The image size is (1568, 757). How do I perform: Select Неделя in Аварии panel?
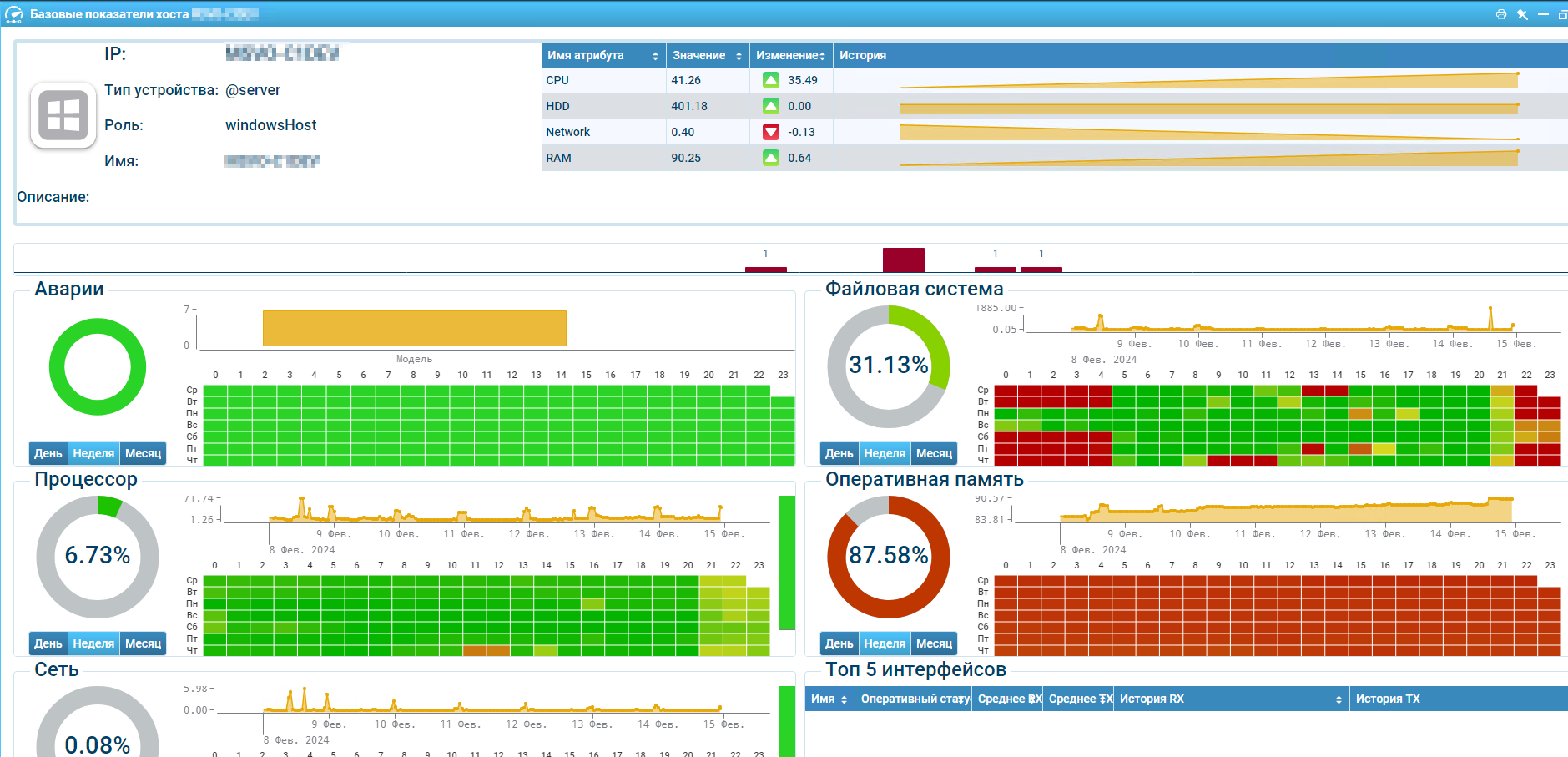point(93,453)
